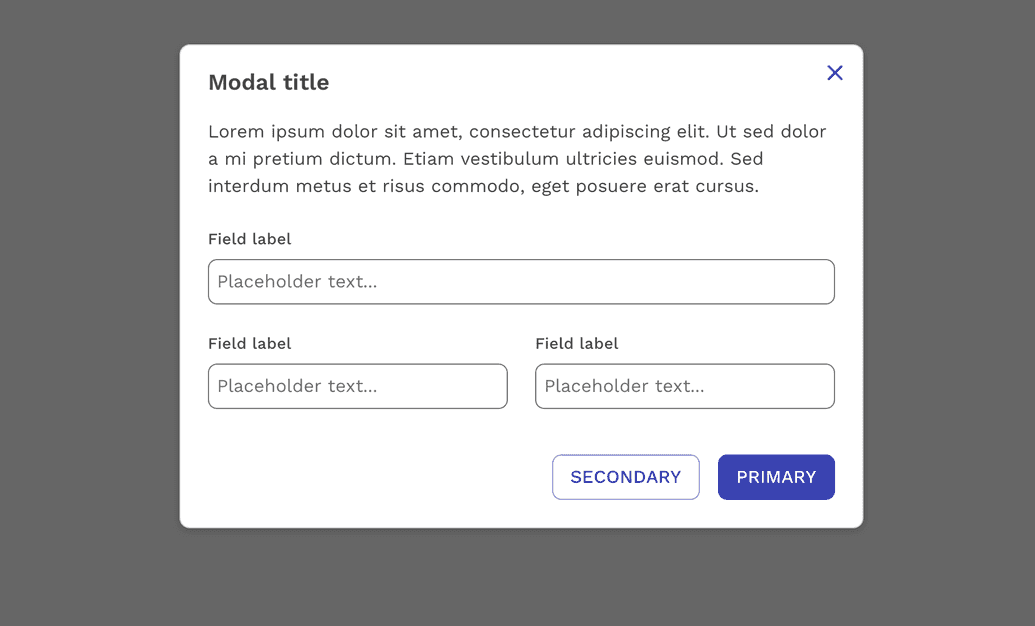Image resolution: width=1035 pixels, height=626 pixels.
Task: Close the modal with the X icon
Action: pyautogui.click(x=835, y=73)
